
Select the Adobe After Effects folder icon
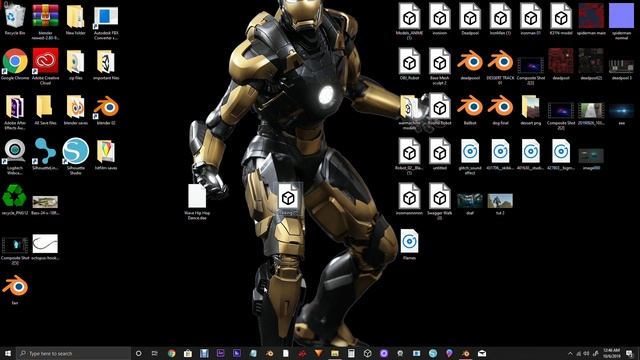point(15,107)
